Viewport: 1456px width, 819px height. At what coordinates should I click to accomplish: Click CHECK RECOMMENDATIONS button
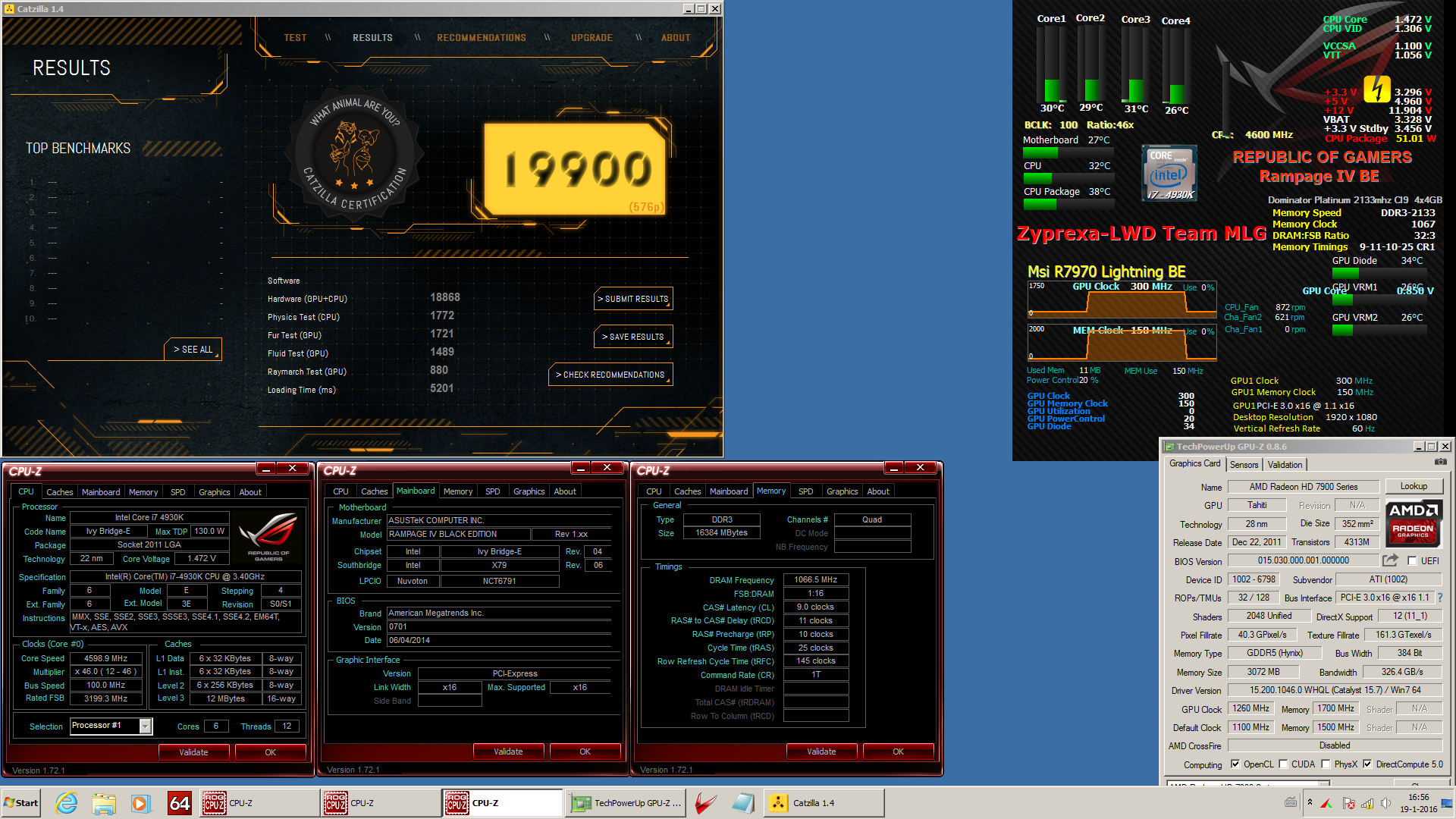(x=610, y=375)
